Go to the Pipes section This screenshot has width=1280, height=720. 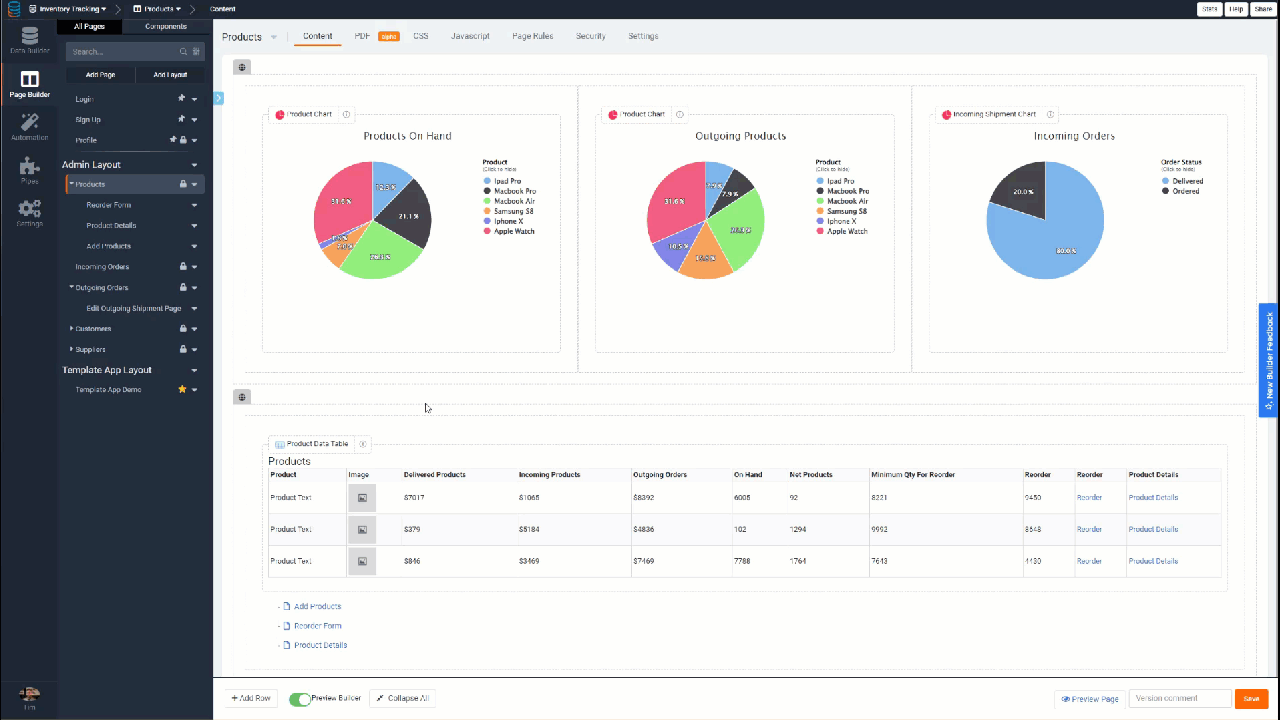click(29, 171)
